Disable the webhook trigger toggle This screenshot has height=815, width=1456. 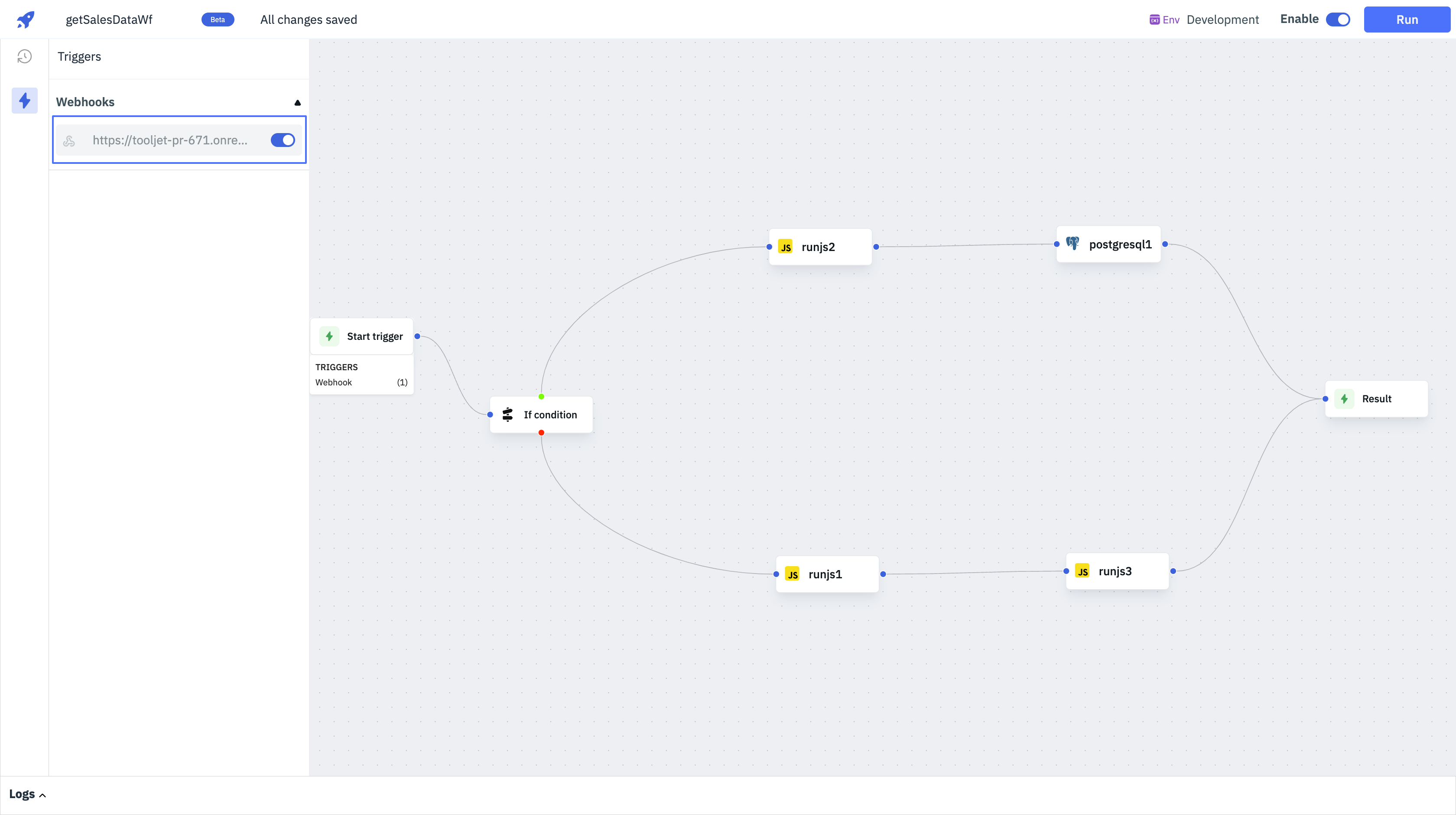pos(283,140)
